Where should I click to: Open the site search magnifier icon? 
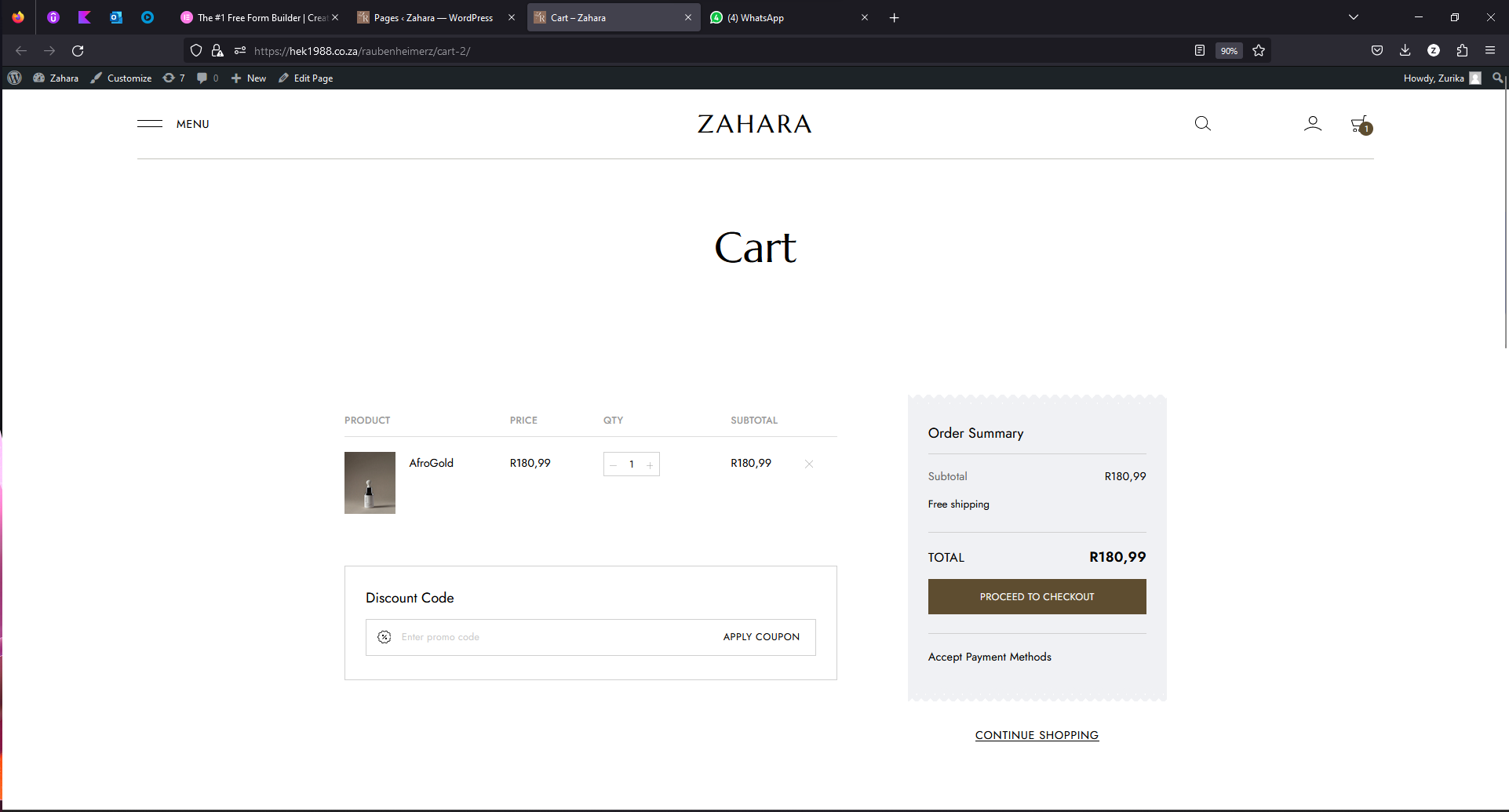1202,124
